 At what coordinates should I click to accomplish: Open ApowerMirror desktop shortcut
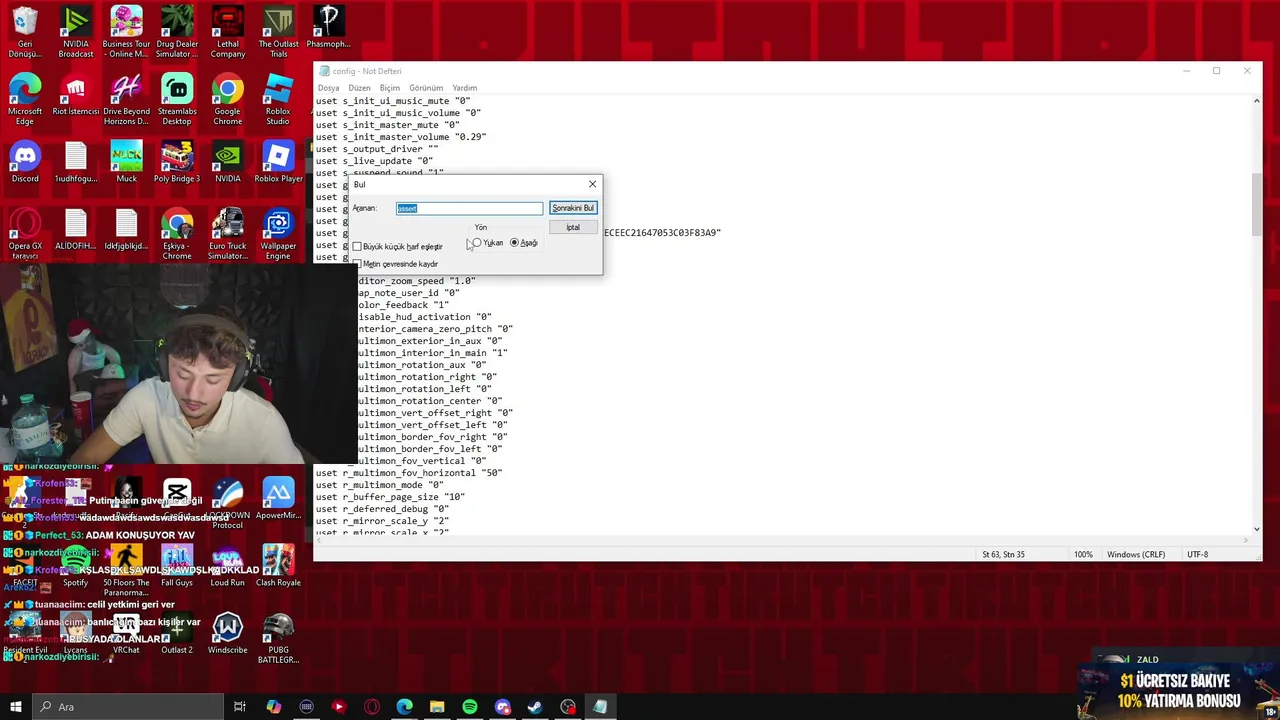pyautogui.click(x=278, y=498)
